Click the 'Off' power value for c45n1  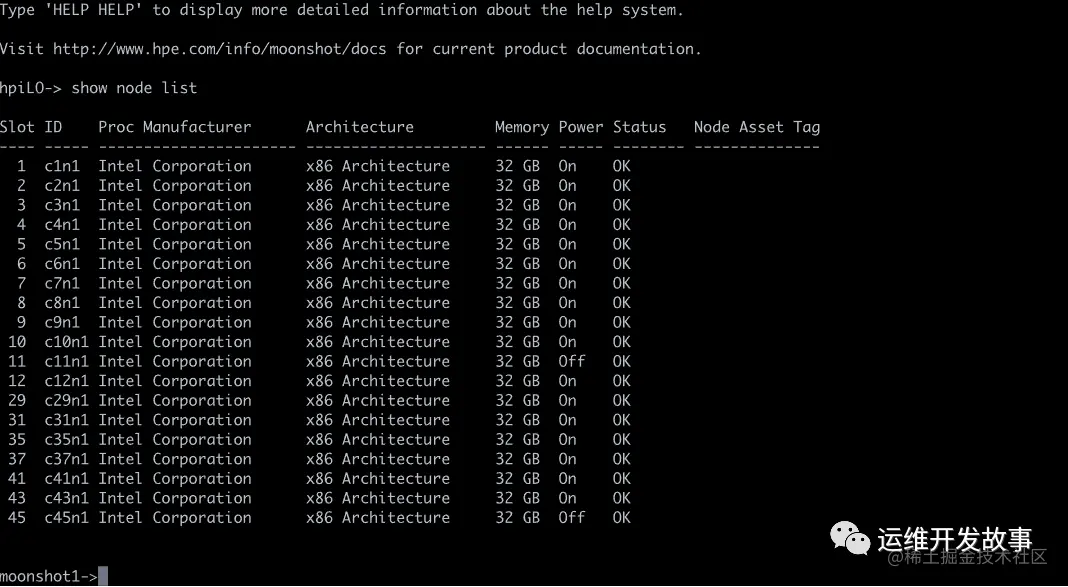[x=571, y=518]
